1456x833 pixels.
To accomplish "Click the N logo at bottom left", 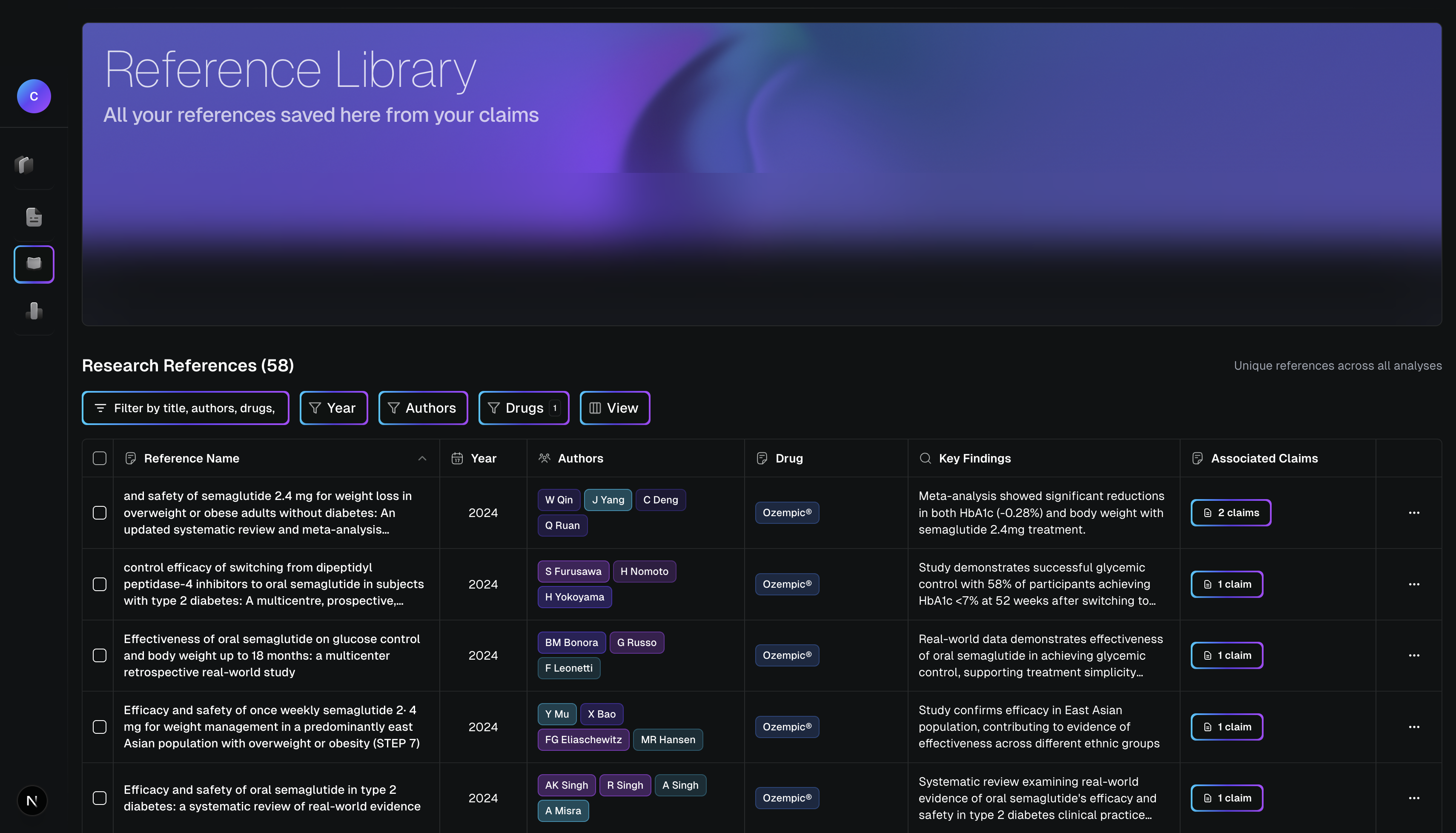I will click(33, 800).
